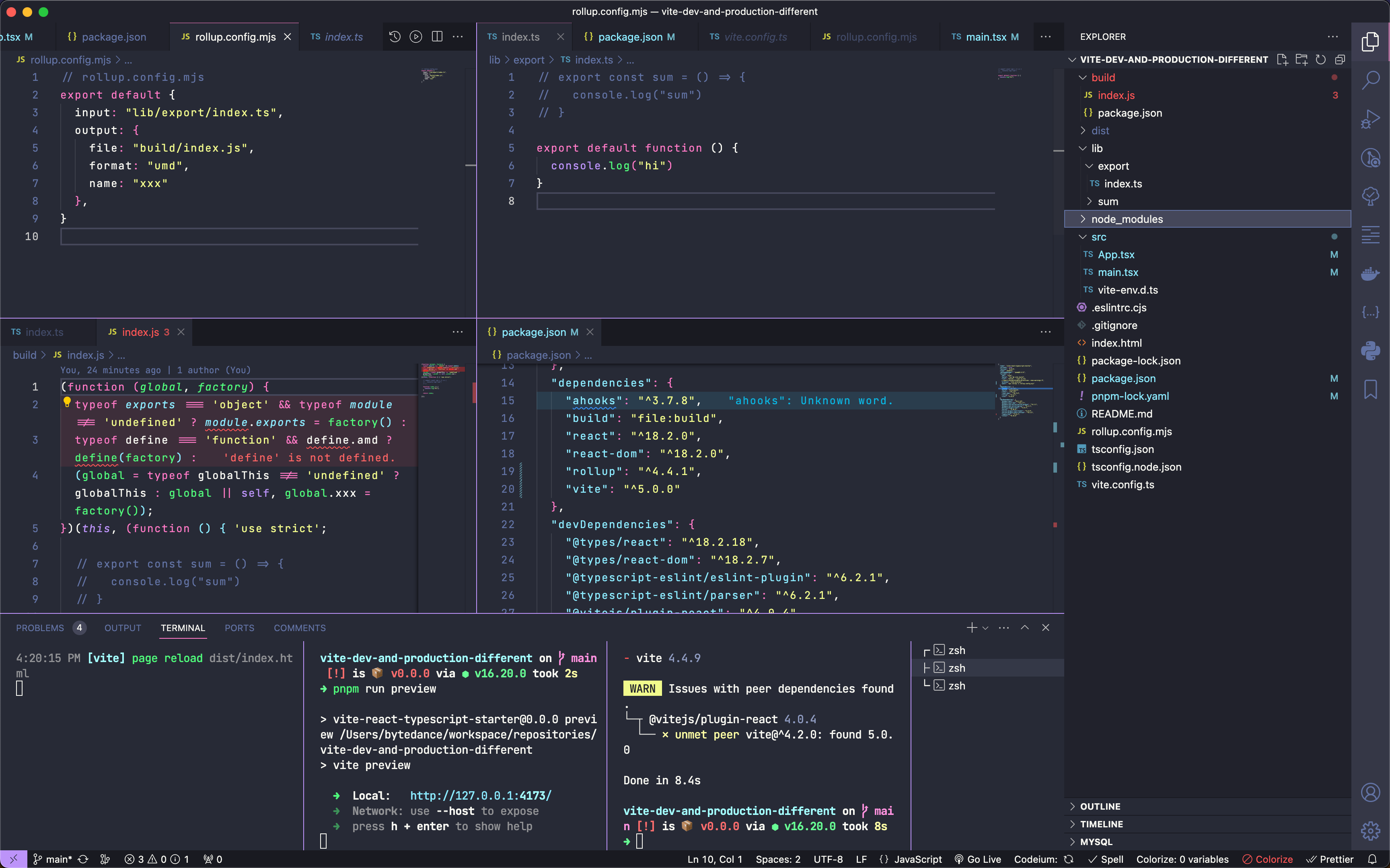
Task: Click the split editor icon
Action: pos(437,37)
